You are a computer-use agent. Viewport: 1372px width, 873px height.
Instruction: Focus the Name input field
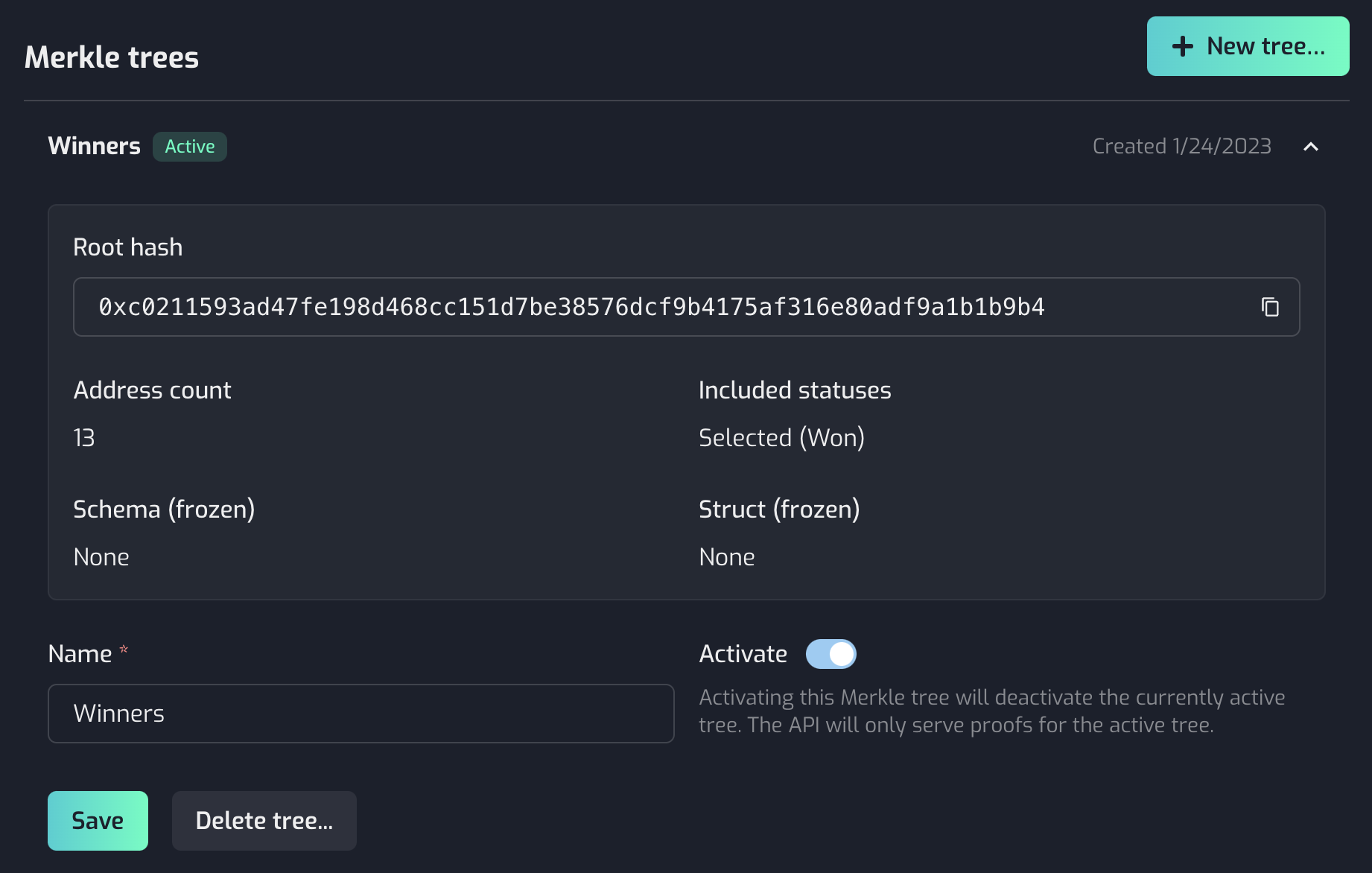coord(361,714)
